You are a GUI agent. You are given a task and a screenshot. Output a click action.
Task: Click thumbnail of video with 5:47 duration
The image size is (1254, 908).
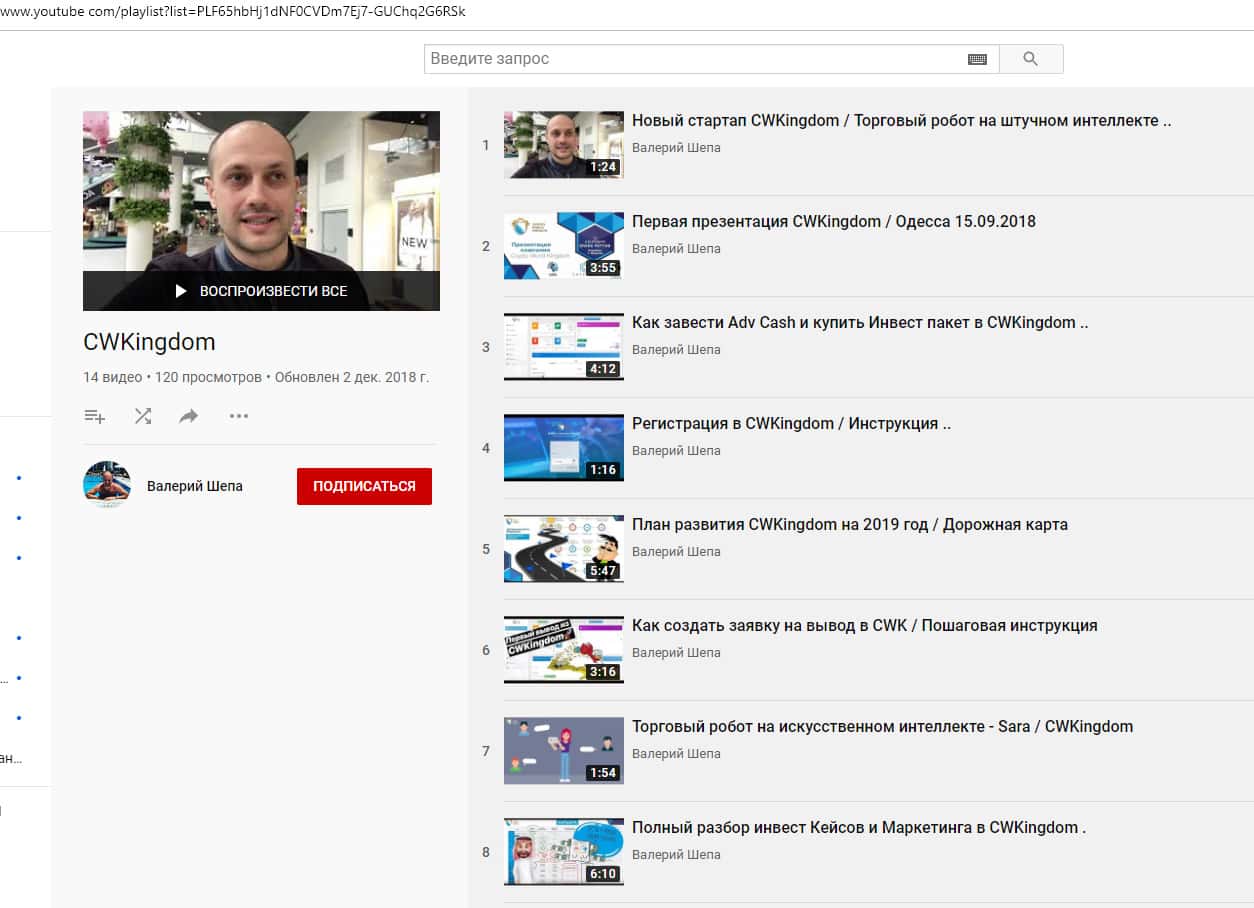click(x=564, y=549)
